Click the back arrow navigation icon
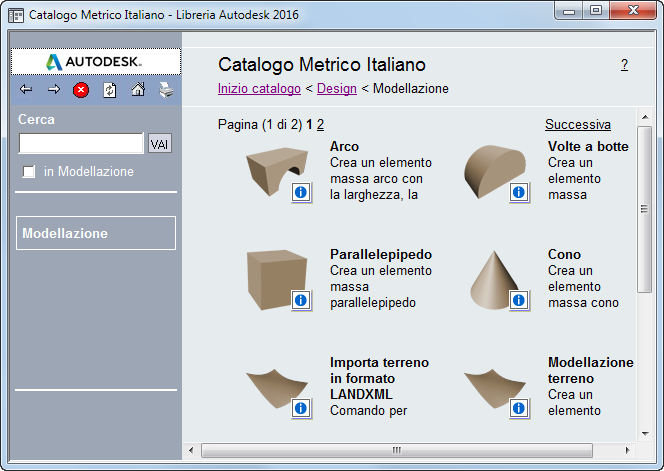 [26, 89]
